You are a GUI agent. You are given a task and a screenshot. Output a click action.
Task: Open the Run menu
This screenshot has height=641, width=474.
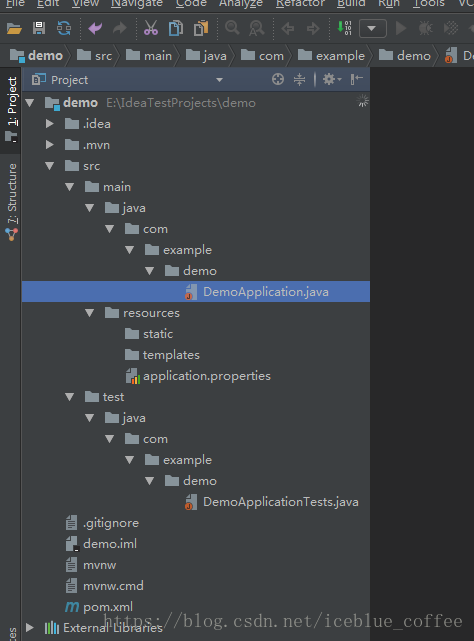[389, 4]
